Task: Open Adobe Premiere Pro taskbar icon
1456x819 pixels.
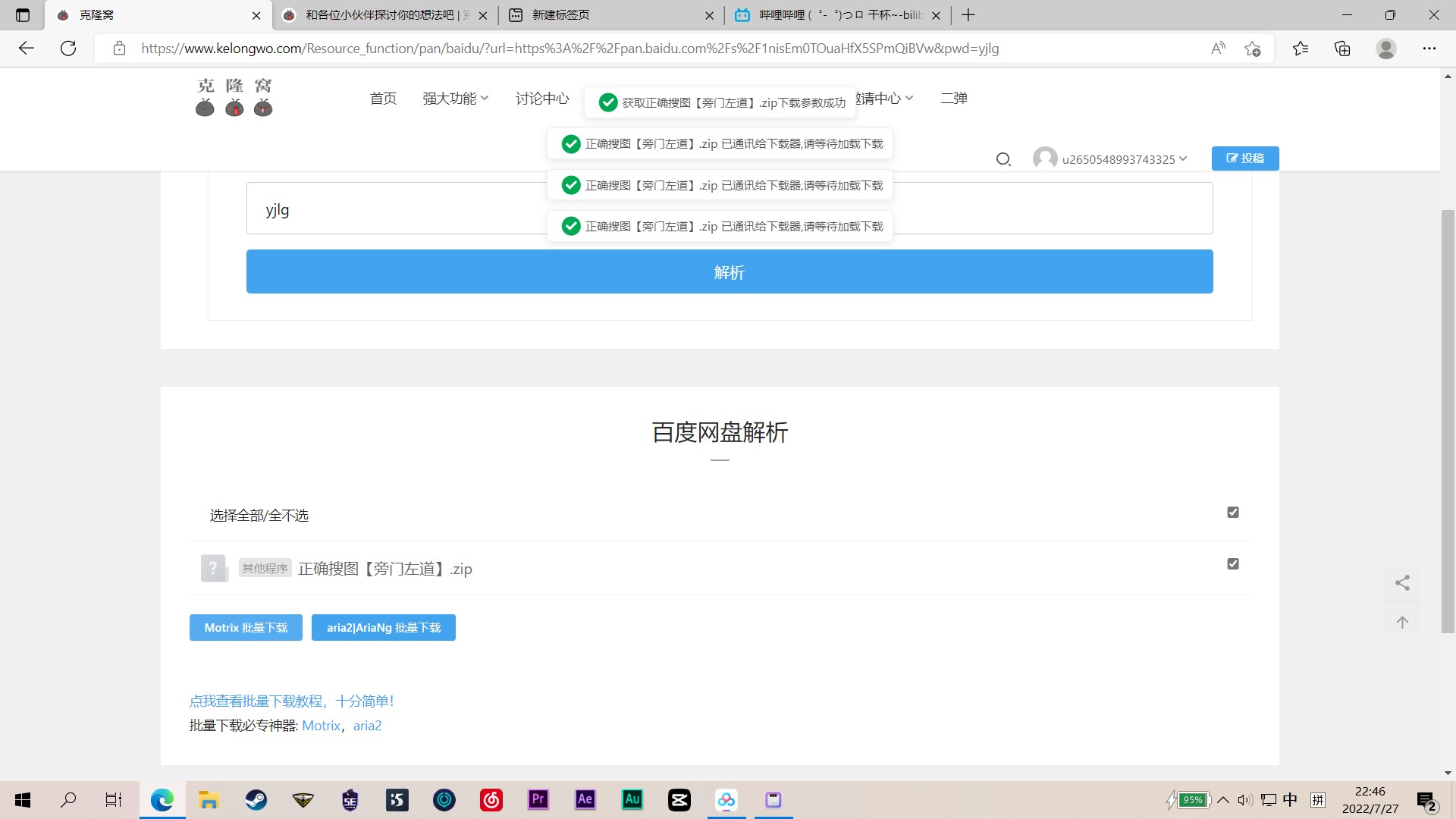Action: [x=538, y=799]
